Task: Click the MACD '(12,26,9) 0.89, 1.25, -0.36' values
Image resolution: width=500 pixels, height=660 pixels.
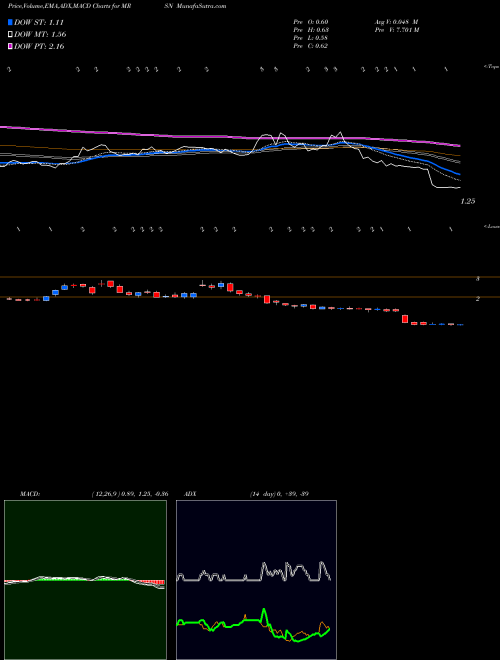Action: point(130,494)
